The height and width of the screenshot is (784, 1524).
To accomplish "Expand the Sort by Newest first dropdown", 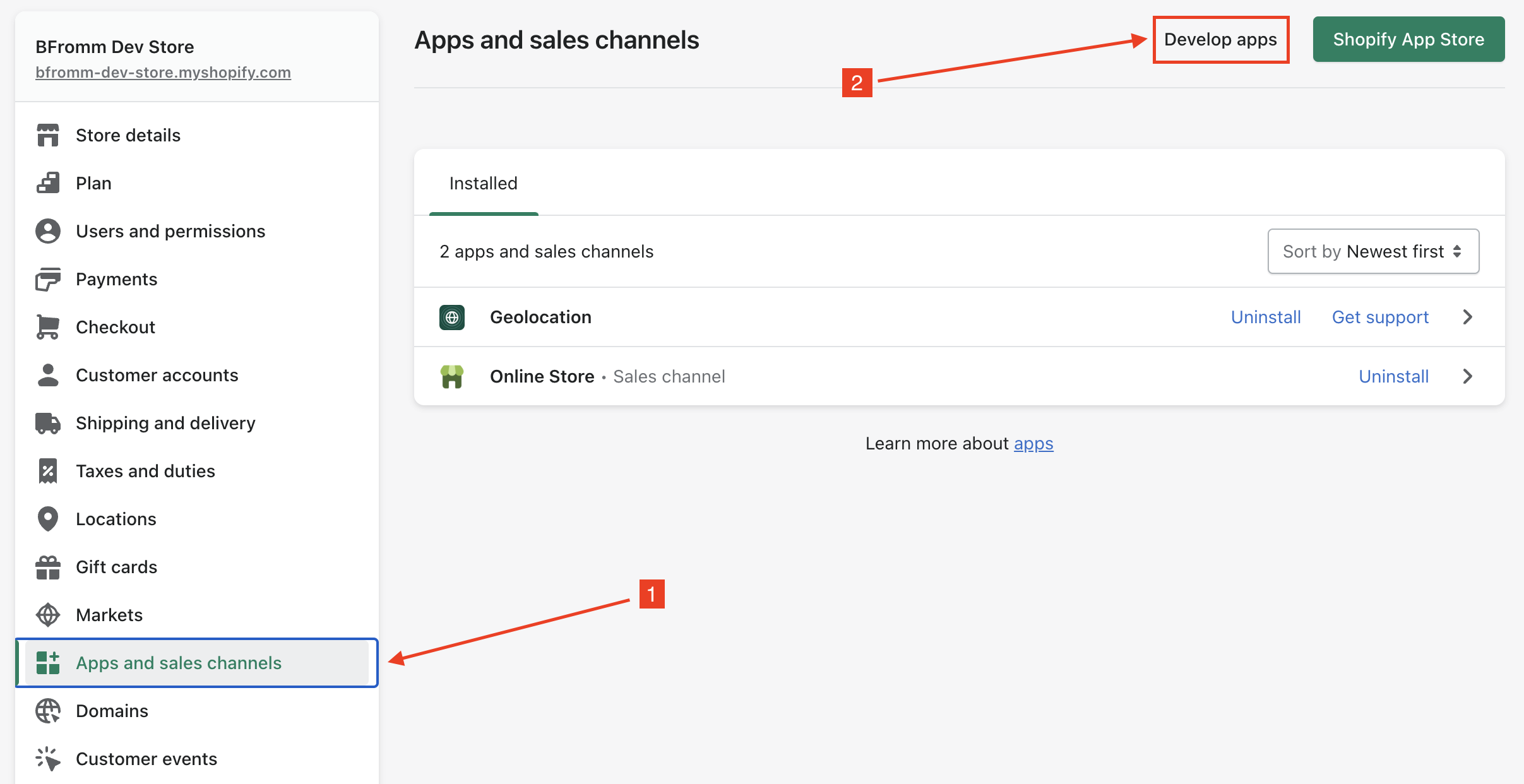I will click(x=1374, y=251).
